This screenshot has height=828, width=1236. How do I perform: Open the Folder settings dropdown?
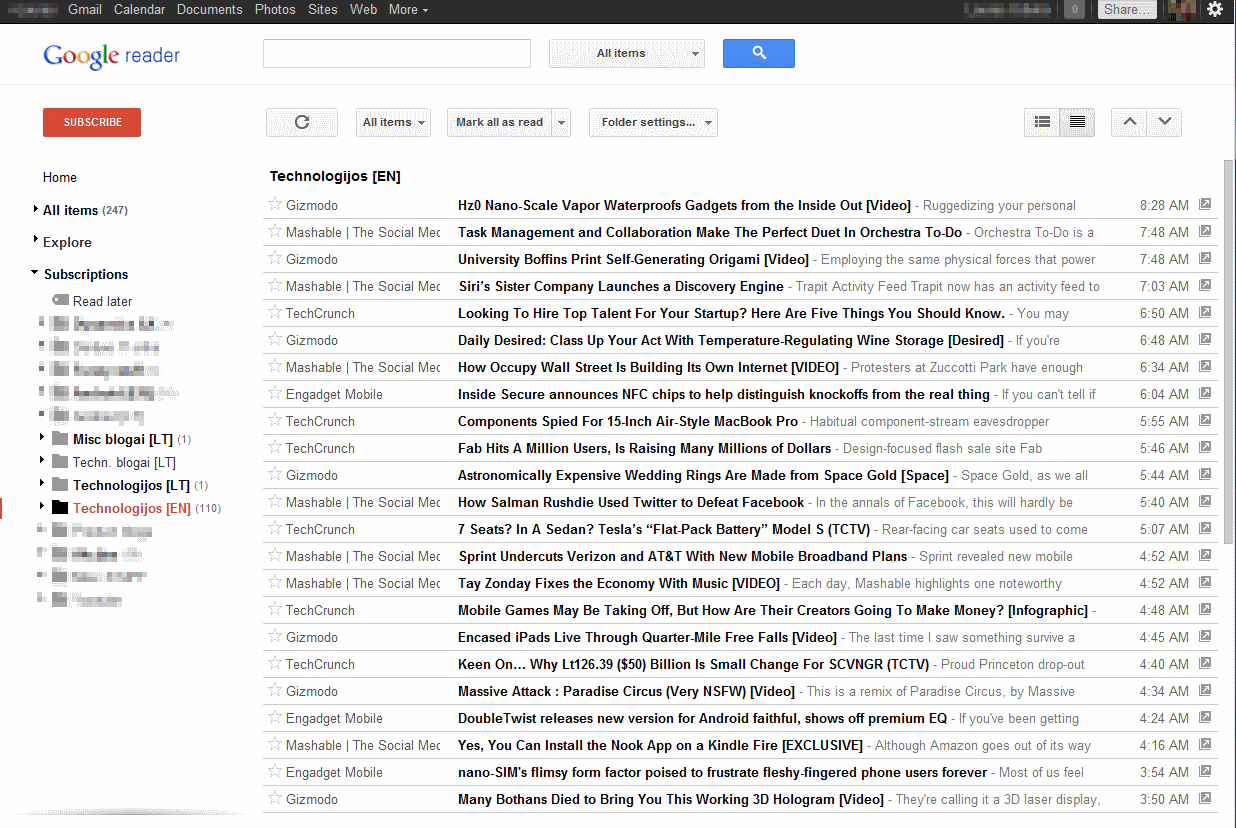click(653, 122)
